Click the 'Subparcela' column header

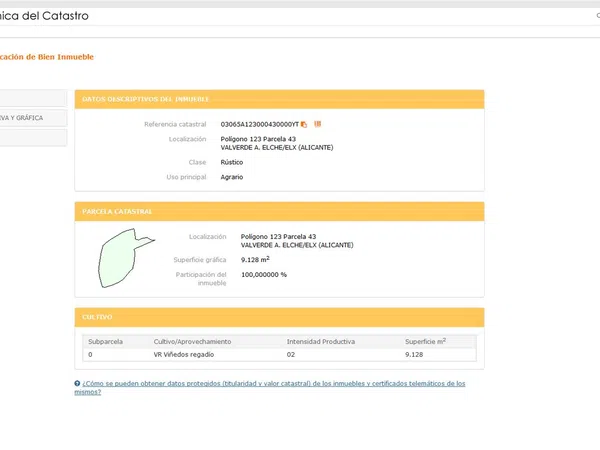(x=105, y=341)
